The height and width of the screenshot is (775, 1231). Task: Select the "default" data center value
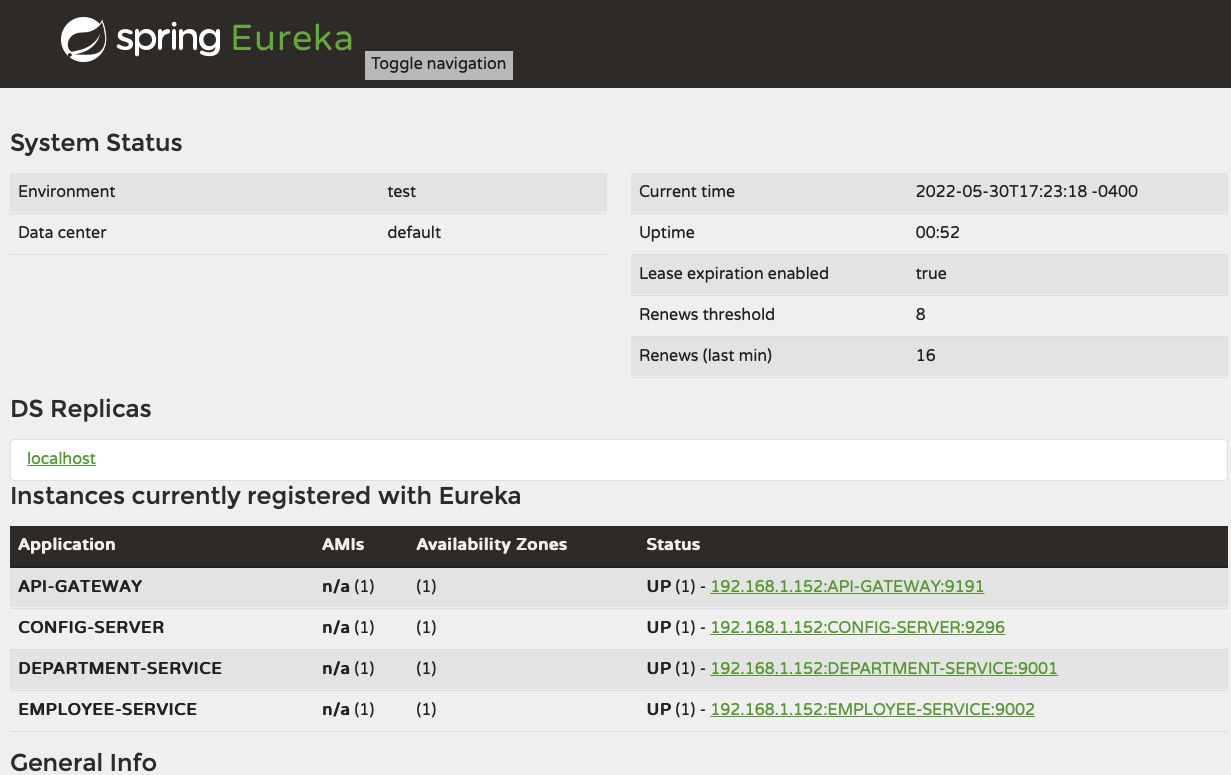pyautogui.click(x=414, y=232)
